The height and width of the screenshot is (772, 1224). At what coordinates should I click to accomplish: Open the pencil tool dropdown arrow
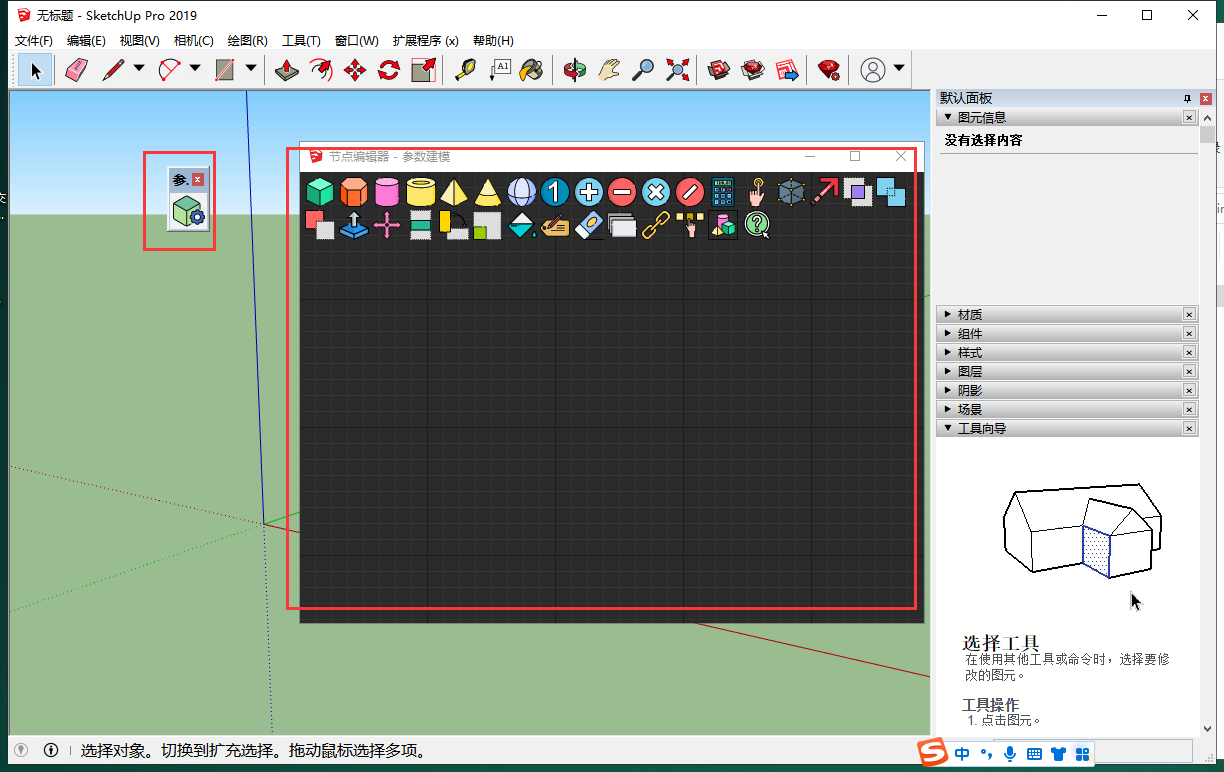139,69
